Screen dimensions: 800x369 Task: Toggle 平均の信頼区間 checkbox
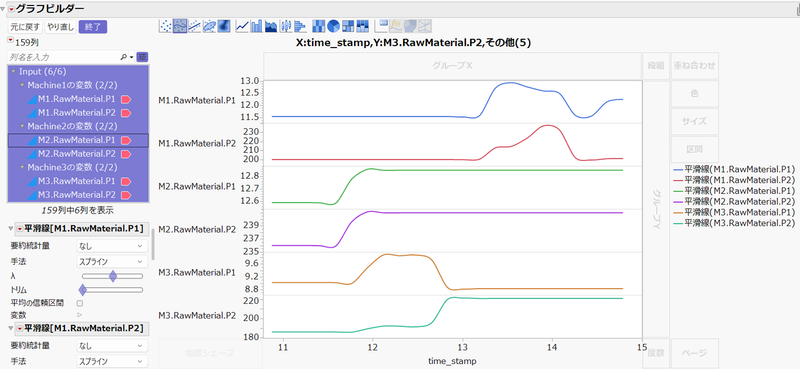pyautogui.click(x=80, y=303)
